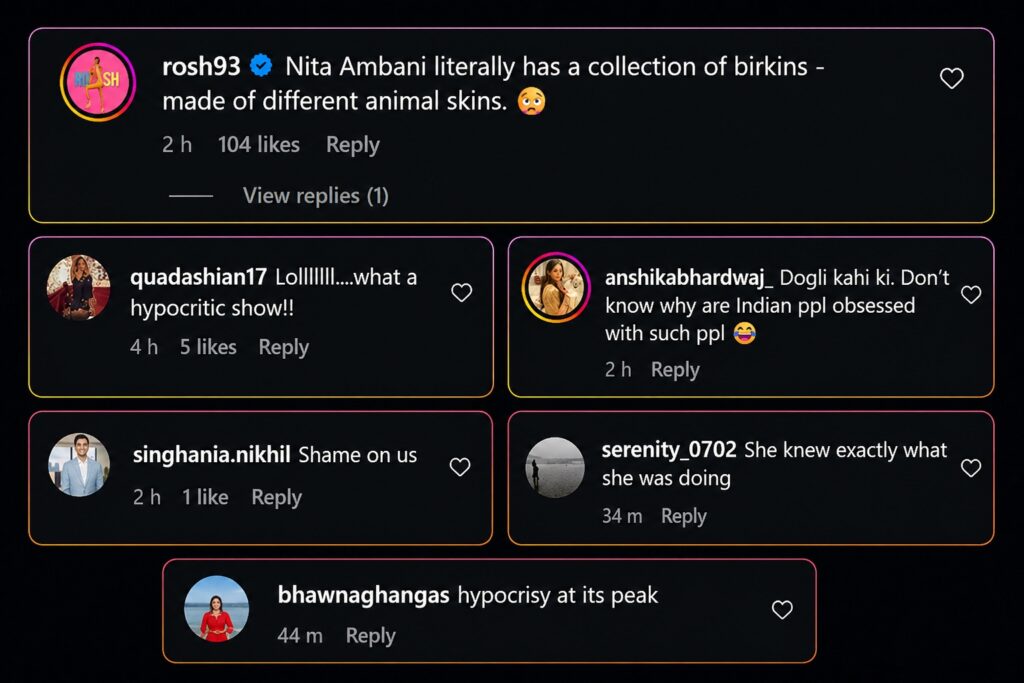Like bhawnaghangas's hypocrisy comment

coord(782,610)
